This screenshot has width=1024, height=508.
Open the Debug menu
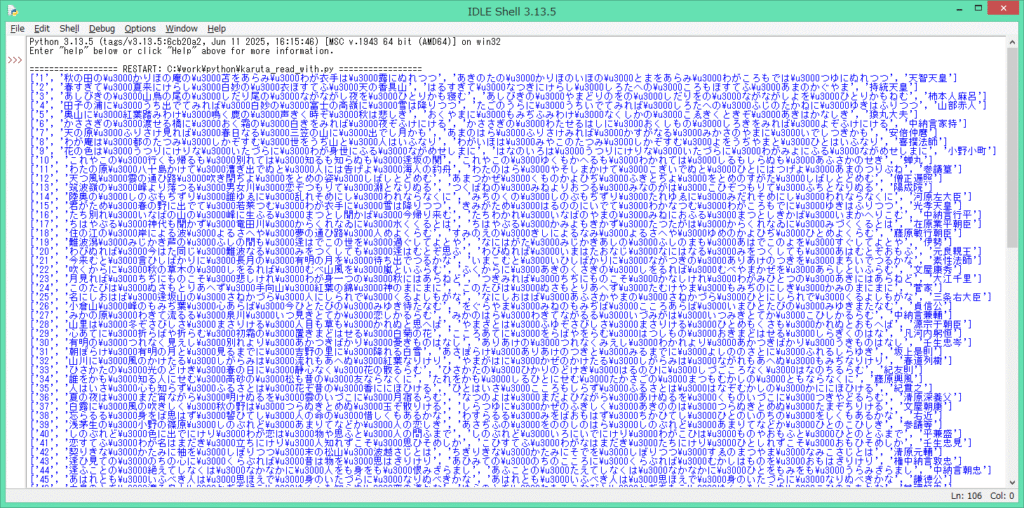[x=101, y=28]
